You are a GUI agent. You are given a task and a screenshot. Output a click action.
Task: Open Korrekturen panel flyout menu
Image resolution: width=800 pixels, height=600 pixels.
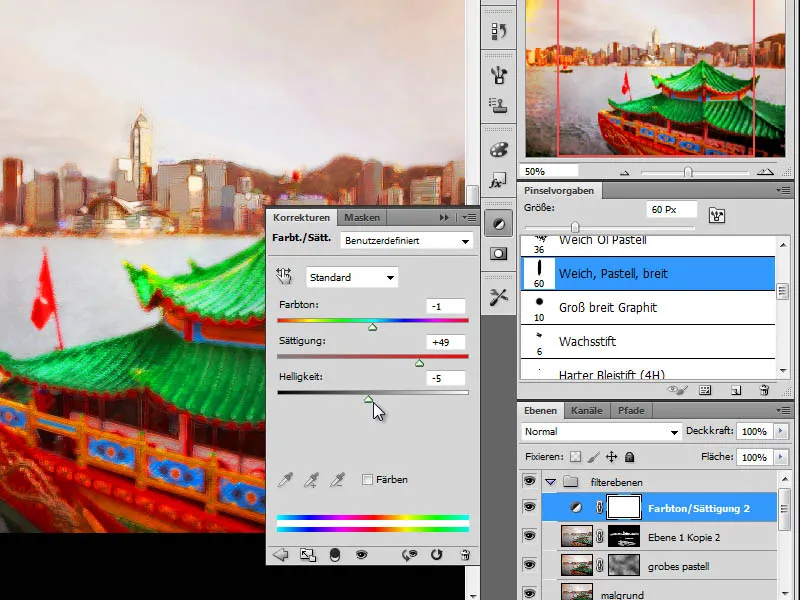coord(469,218)
